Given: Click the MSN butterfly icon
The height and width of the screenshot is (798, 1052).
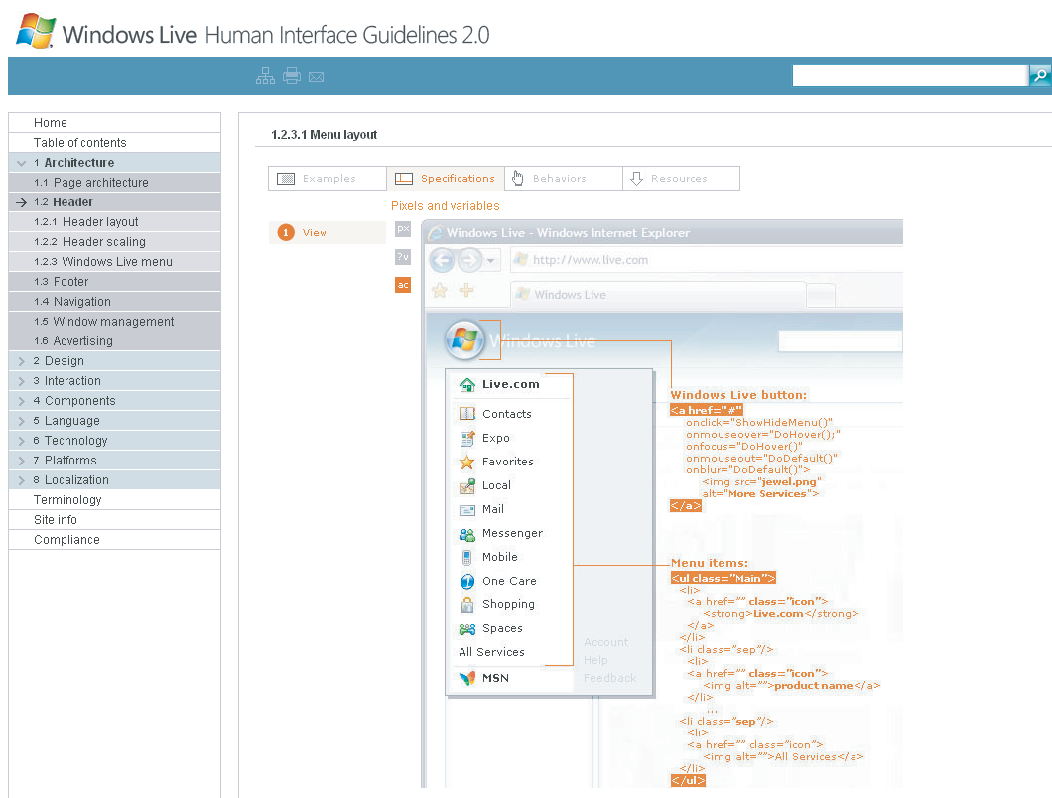Looking at the screenshot, I should [467, 679].
